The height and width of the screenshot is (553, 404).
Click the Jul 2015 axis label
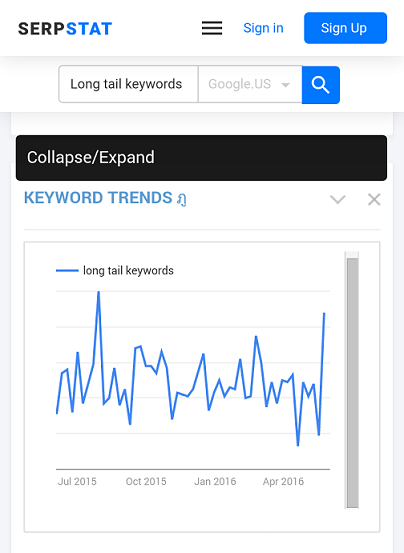77,481
